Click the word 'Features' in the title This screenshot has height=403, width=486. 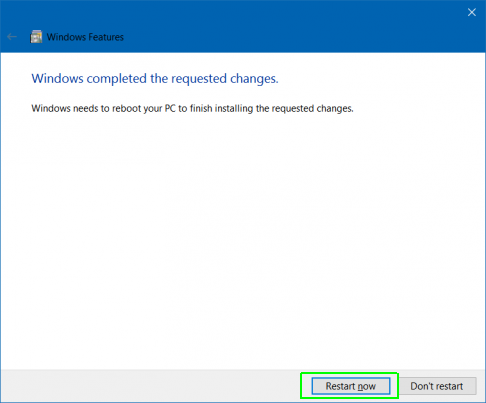tap(106, 37)
